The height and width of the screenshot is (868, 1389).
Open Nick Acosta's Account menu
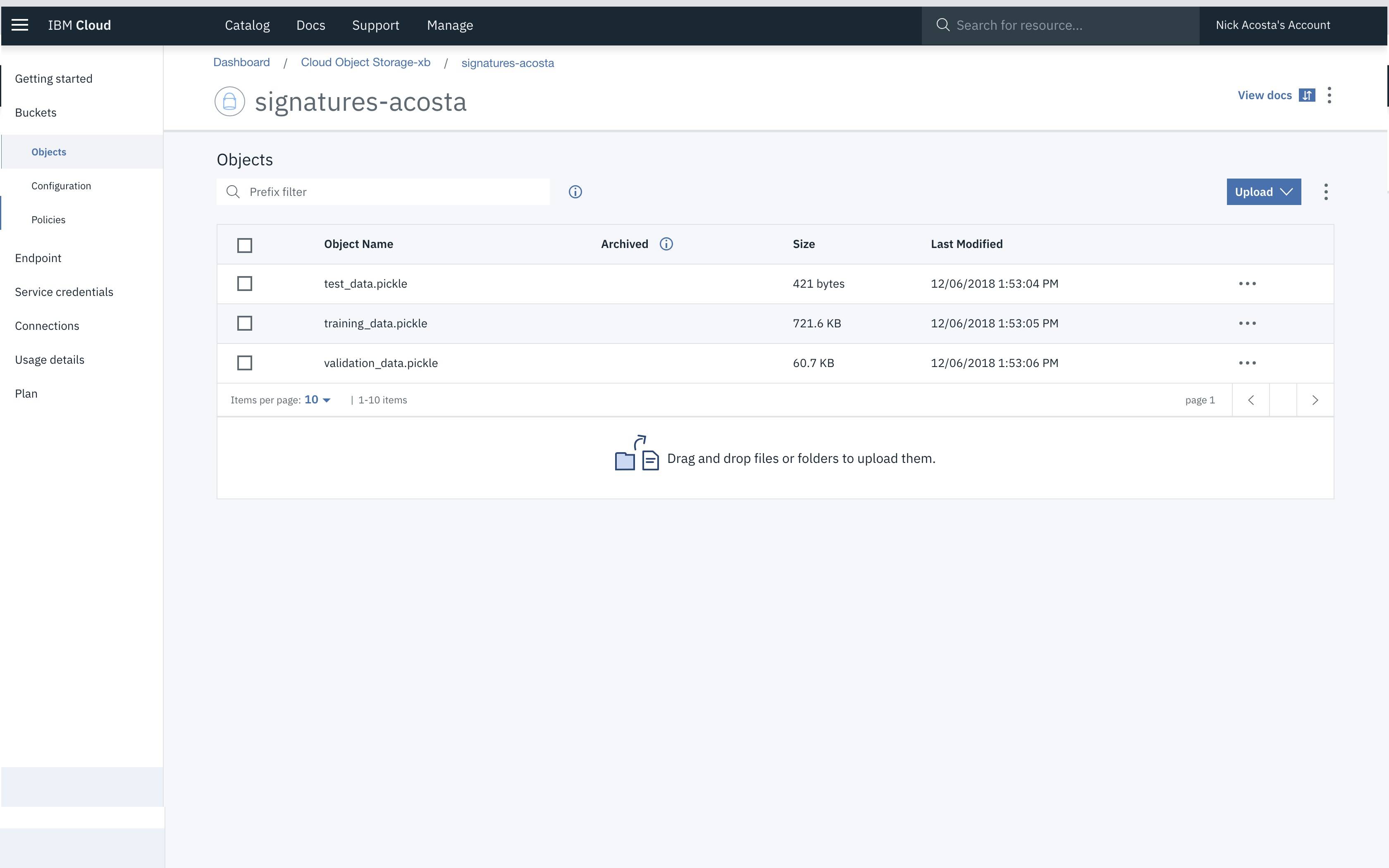[1272, 25]
